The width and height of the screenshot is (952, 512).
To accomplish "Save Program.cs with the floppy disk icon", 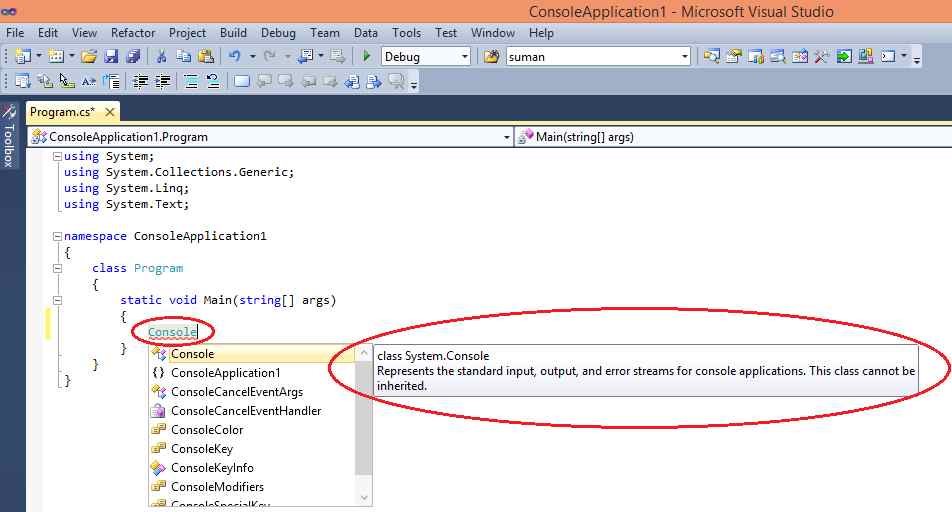I will (111, 56).
